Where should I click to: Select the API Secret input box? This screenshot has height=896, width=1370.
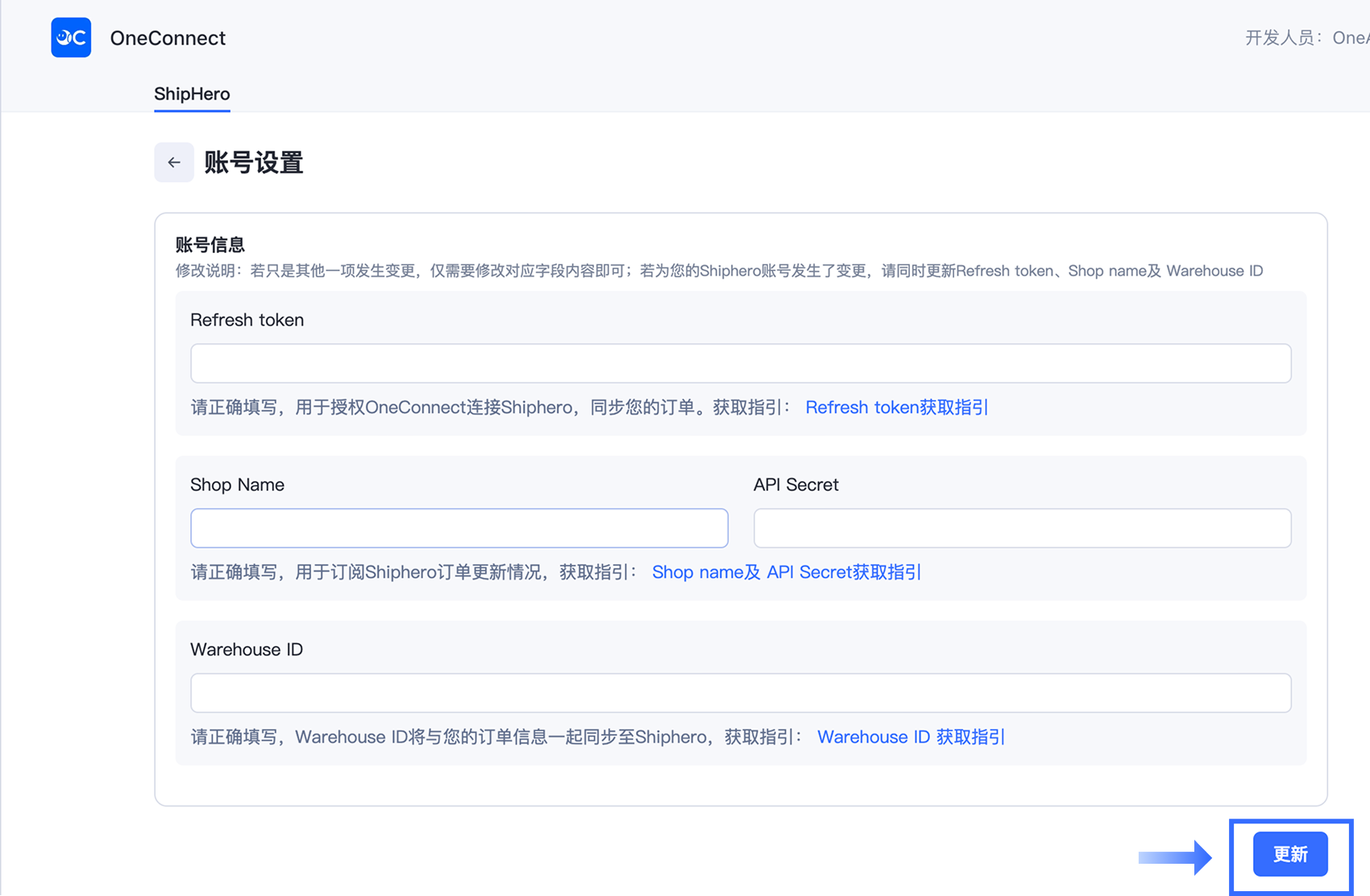(x=1022, y=529)
